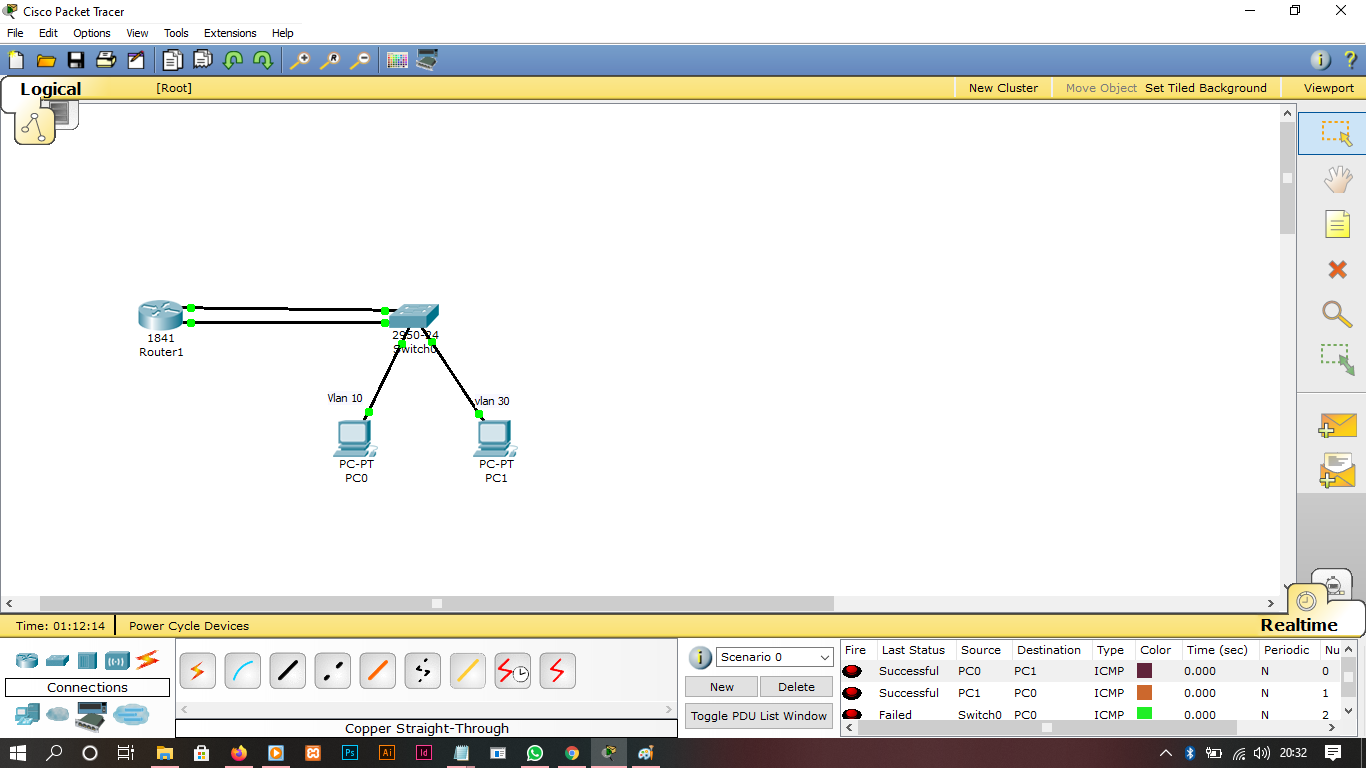Open the Drawing Palette icon

click(x=397, y=60)
